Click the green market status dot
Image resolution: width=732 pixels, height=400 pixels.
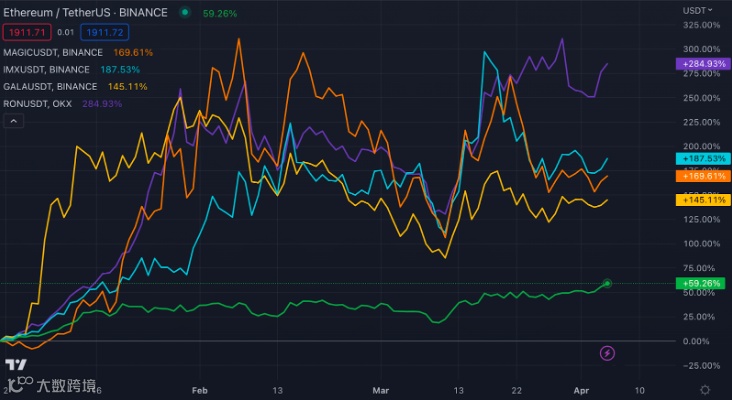pyautogui.click(x=185, y=13)
